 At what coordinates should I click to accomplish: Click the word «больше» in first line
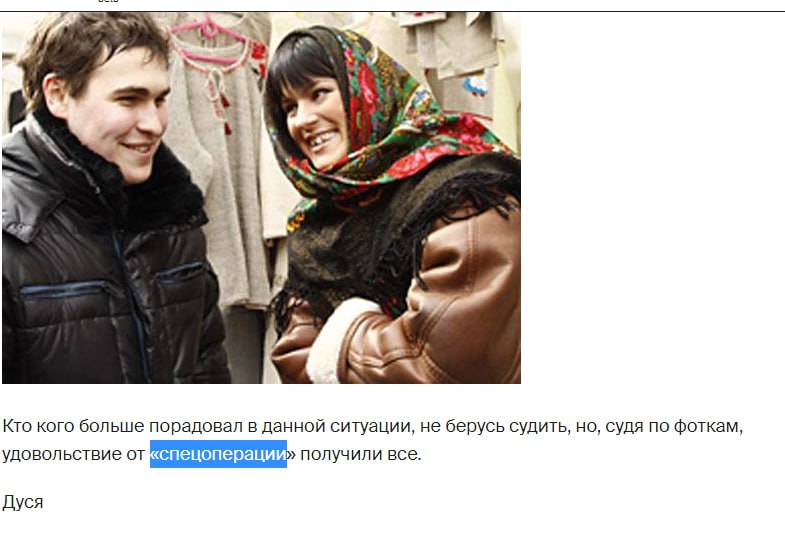pos(112,426)
